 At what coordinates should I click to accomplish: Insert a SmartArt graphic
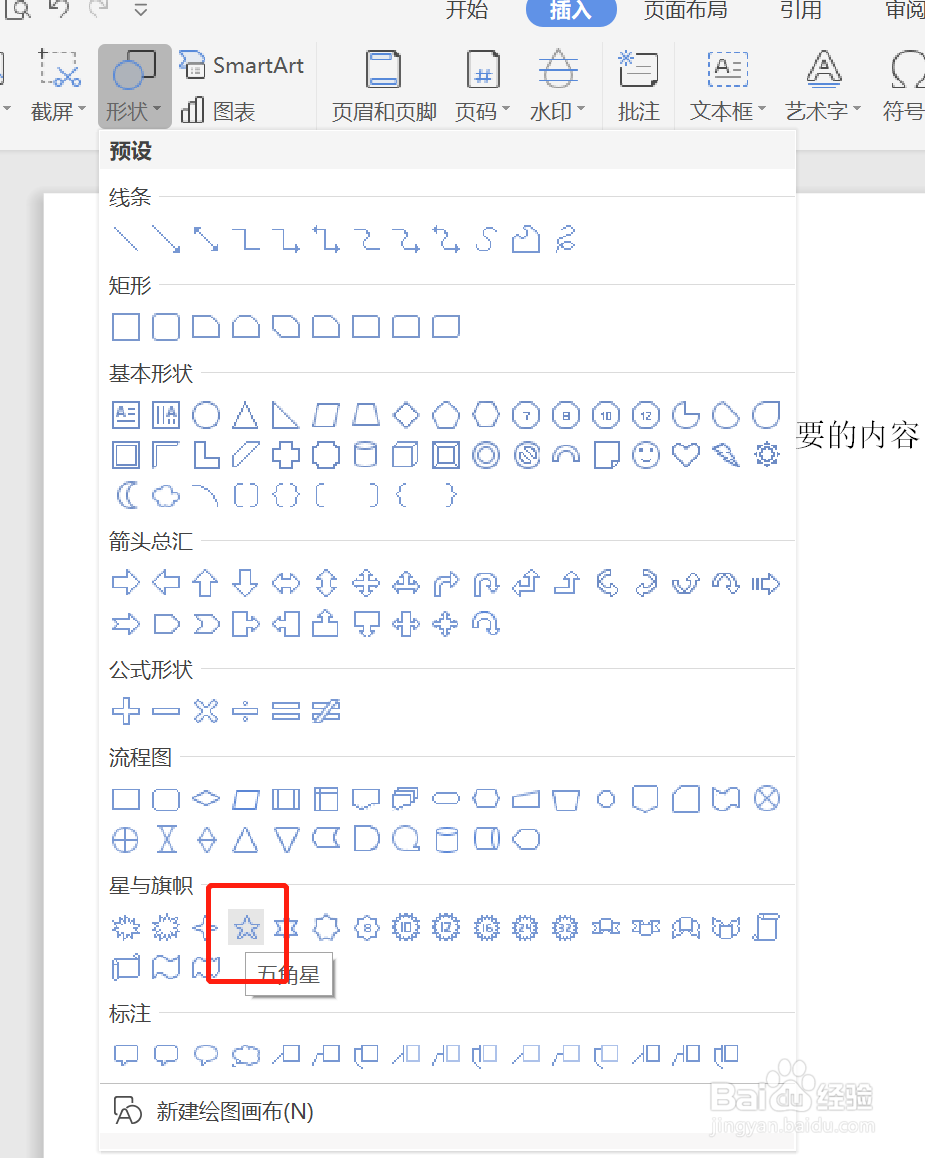click(x=242, y=65)
